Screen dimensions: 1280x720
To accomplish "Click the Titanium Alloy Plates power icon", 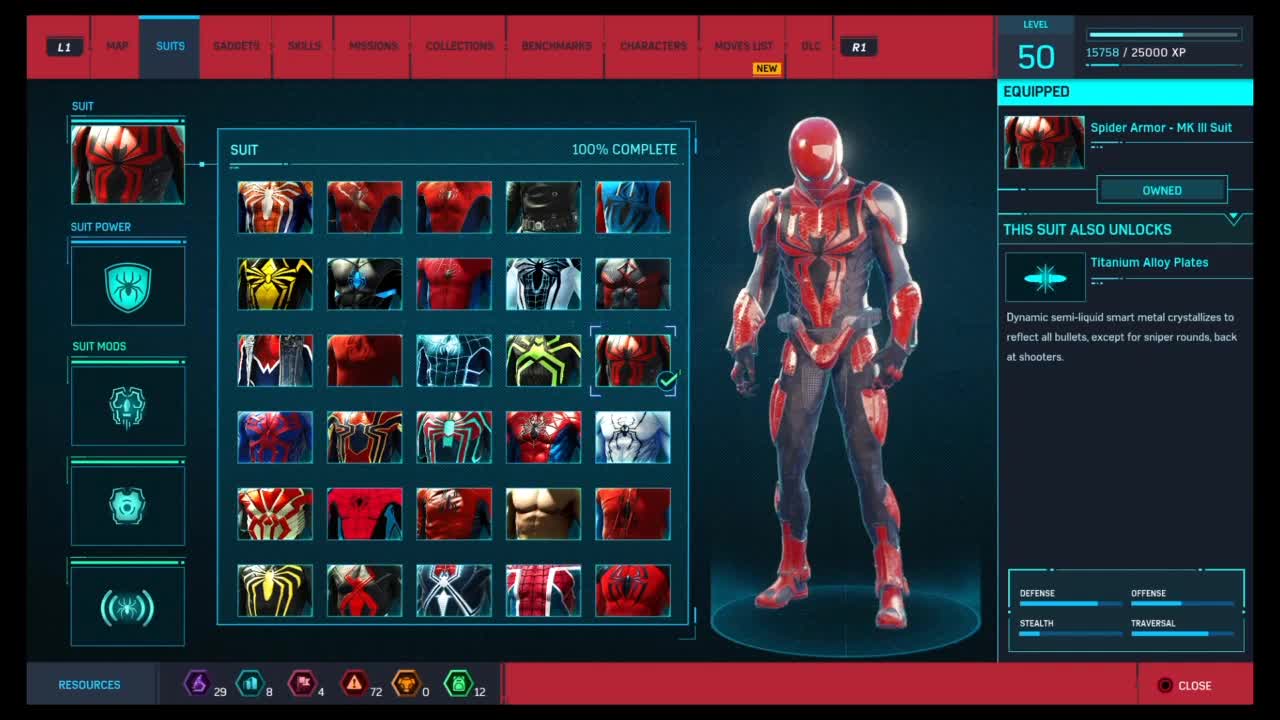I will [x=1045, y=277].
